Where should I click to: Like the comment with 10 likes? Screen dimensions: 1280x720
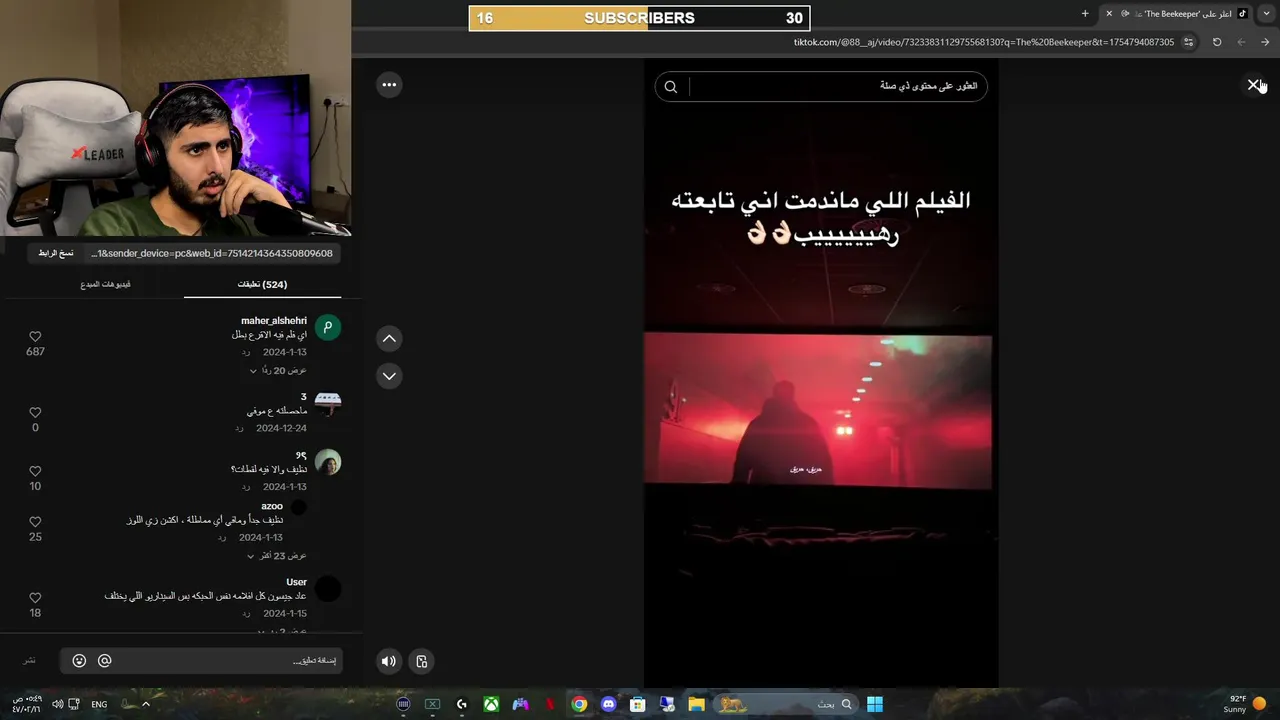point(35,471)
